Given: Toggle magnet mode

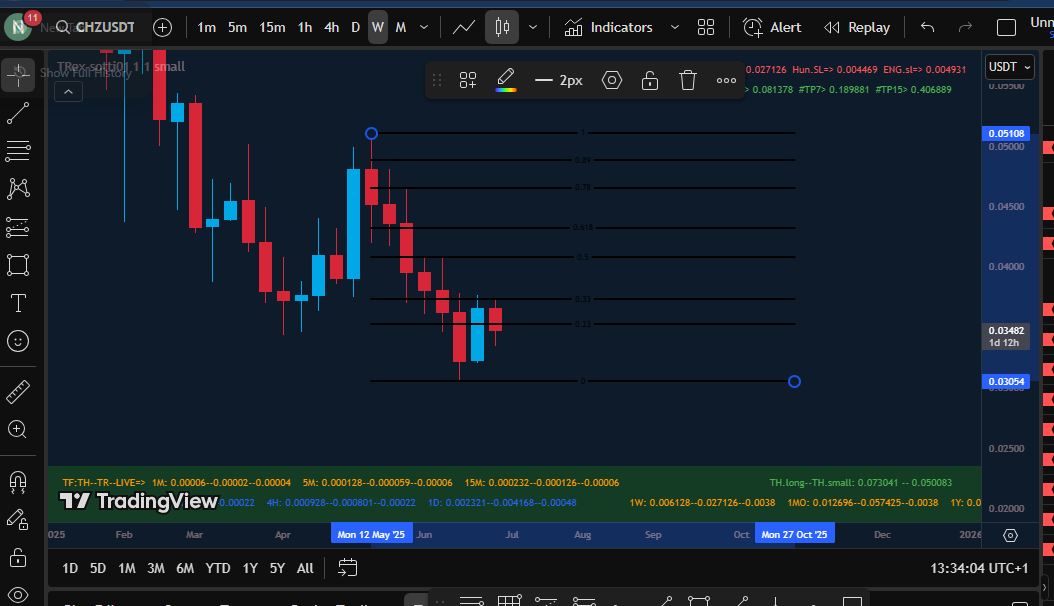Looking at the screenshot, I should point(18,481).
